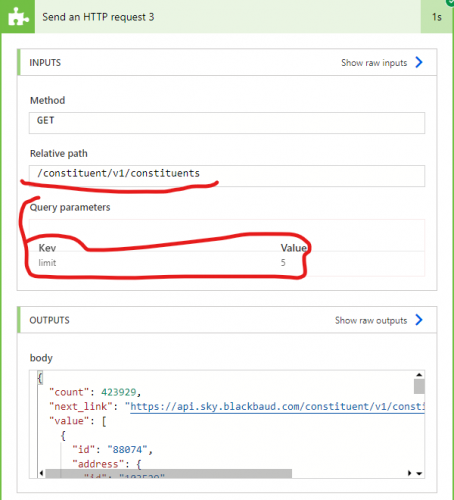The height and width of the screenshot is (500, 454).
Task: Click the "value" key in body JSON
Action: pyautogui.click(x=69, y=421)
